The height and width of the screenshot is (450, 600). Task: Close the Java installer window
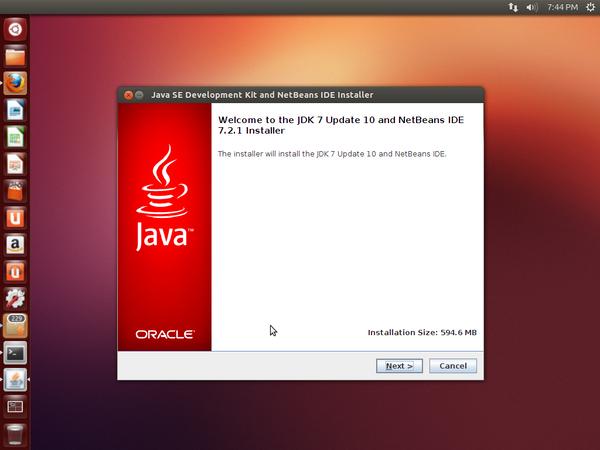tap(129, 95)
